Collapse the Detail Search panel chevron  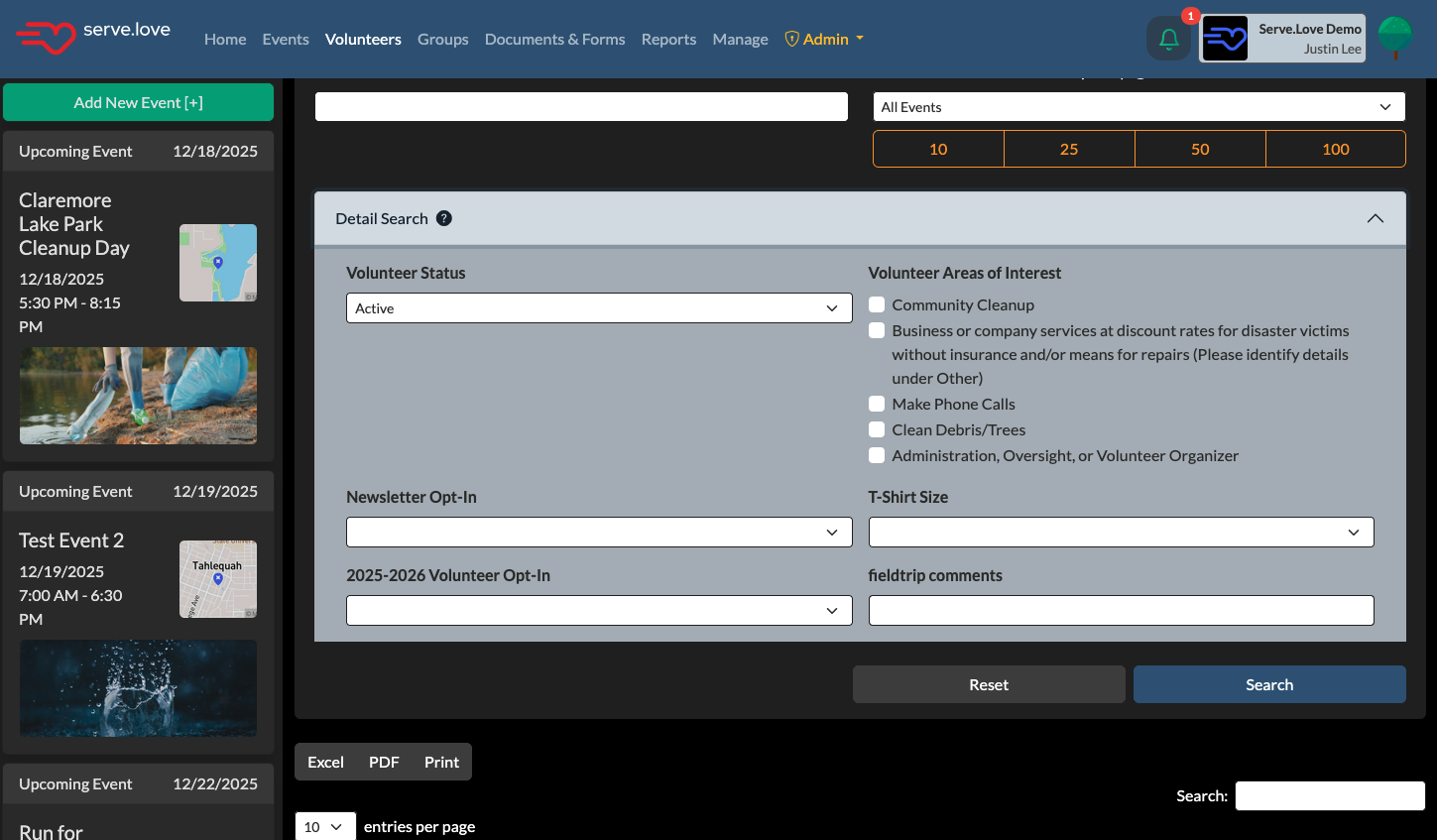tap(1375, 218)
